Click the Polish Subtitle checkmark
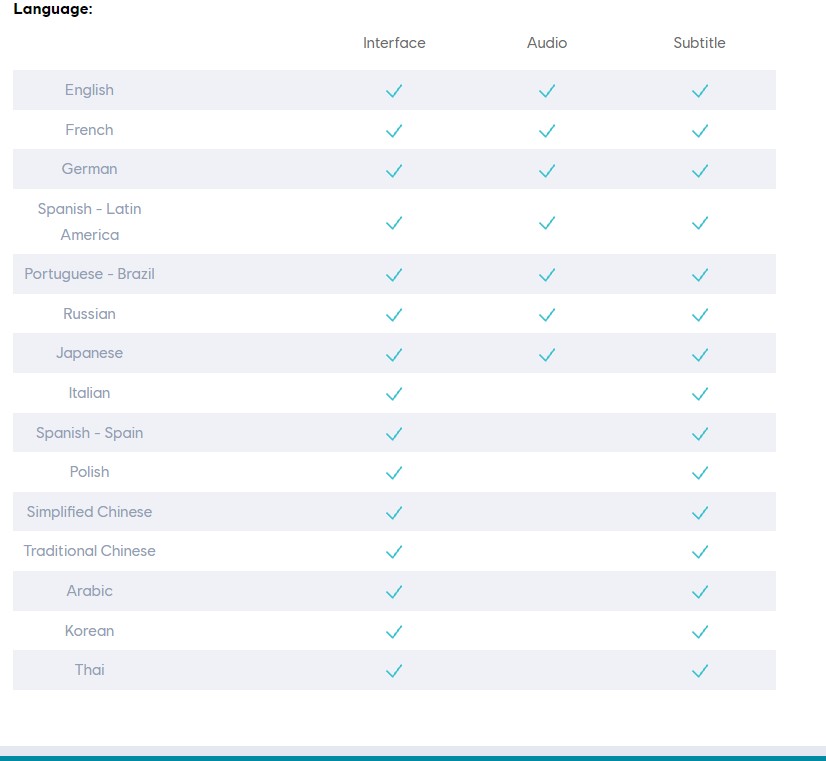826x761 pixels. pyautogui.click(x=700, y=472)
